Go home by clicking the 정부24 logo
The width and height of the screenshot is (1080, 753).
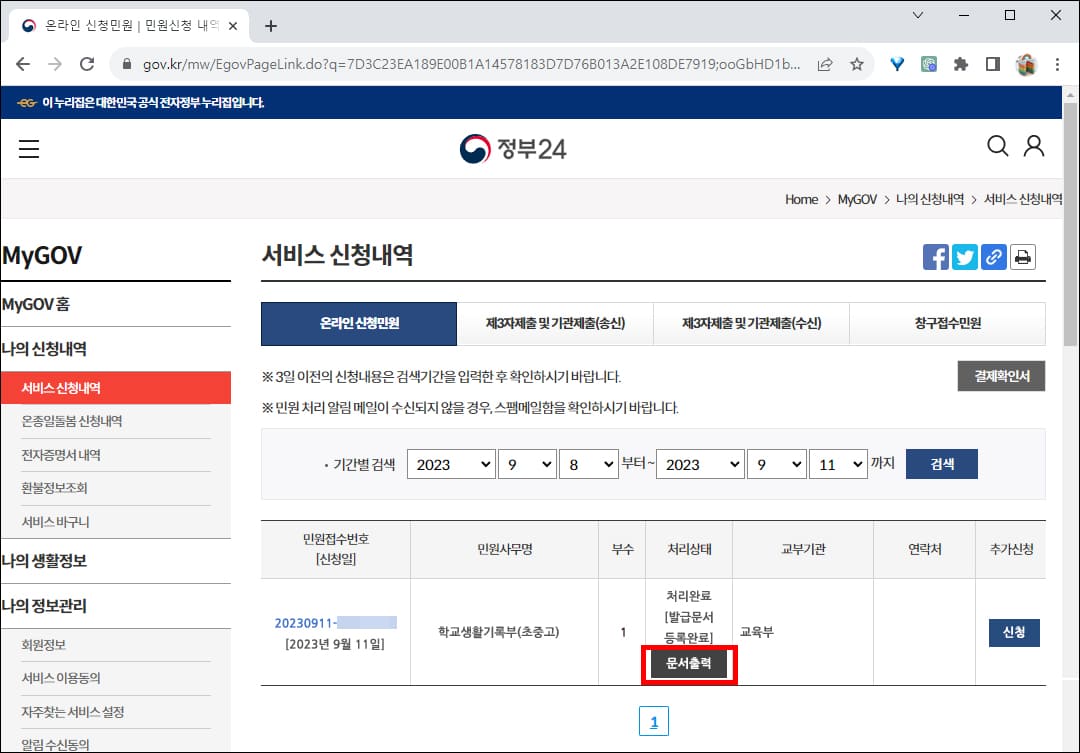[x=513, y=147]
